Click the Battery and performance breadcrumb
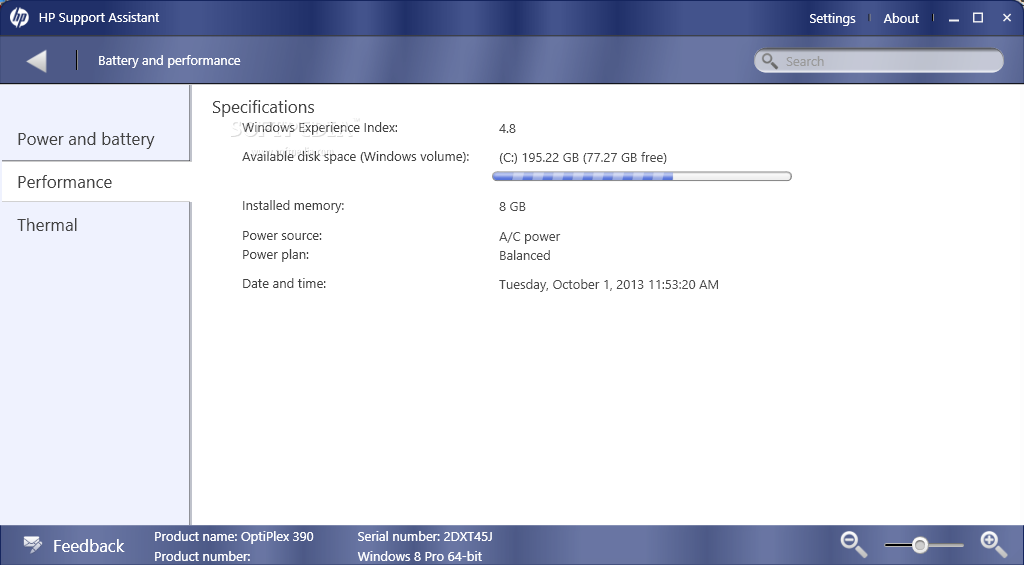Viewport: 1024px width, 565px height. [x=169, y=61]
